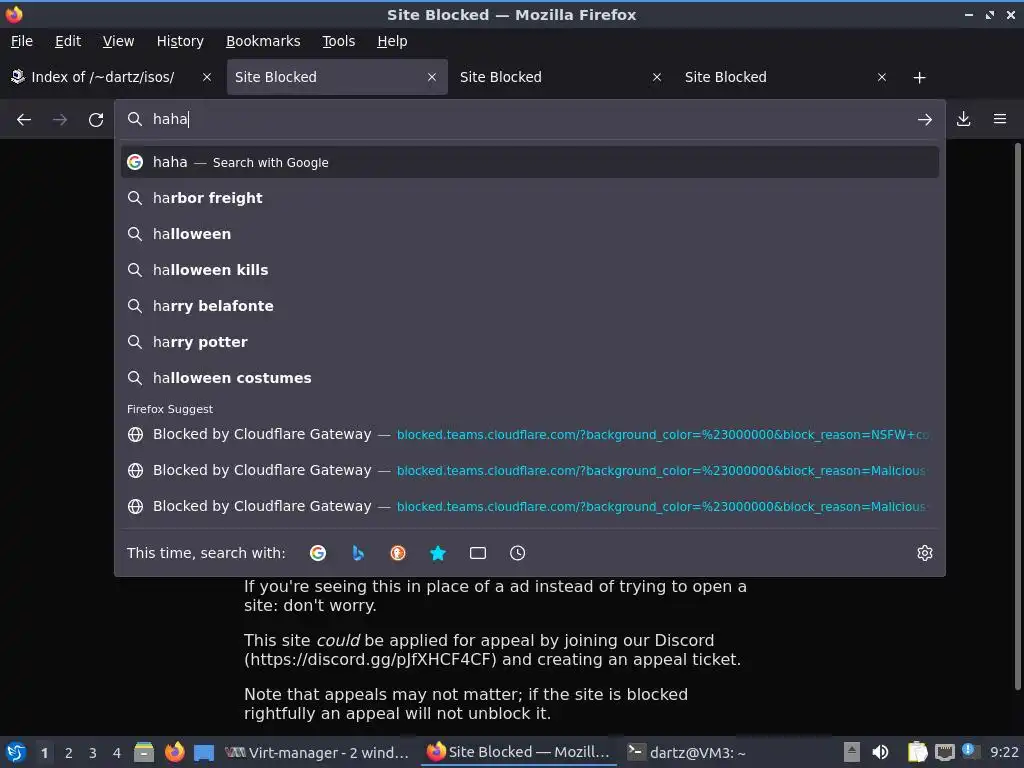The width and height of the screenshot is (1024, 768).
Task: Click the eject removable media tray icon
Action: 852,752
